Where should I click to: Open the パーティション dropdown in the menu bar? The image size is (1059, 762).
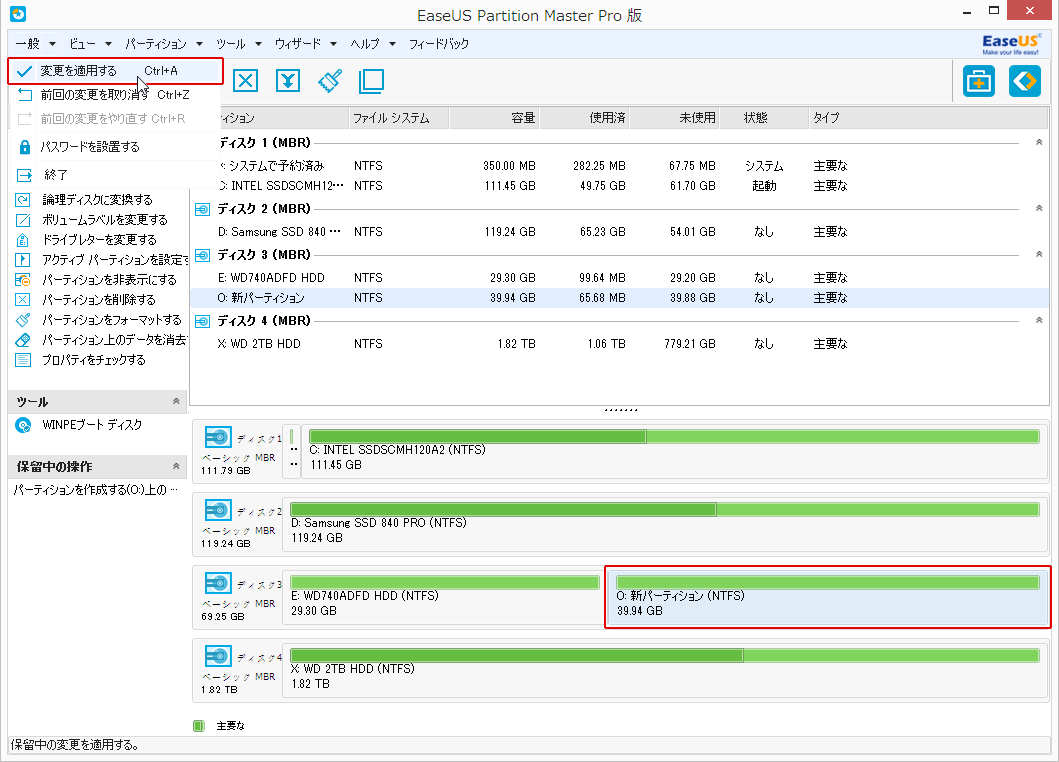pos(163,44)
